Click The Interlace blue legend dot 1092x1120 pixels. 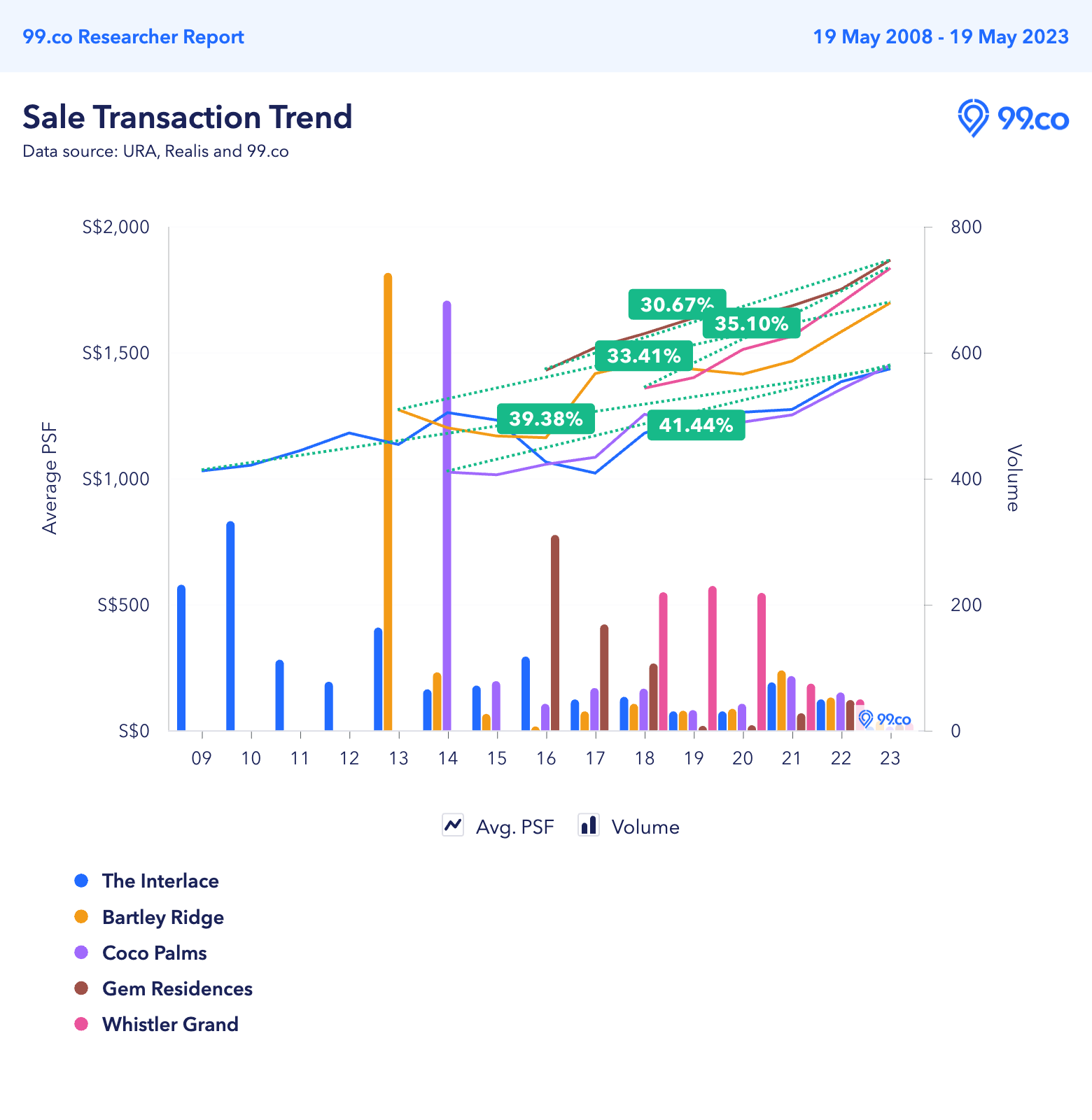click(x=81, y=881)
